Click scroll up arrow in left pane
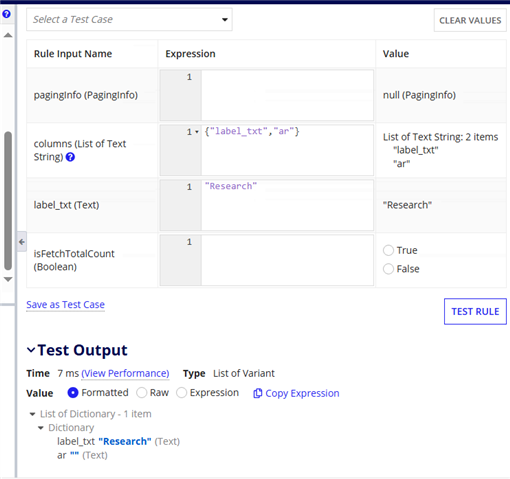The width and height of the screenshot is (510, 479). (8, 35)
